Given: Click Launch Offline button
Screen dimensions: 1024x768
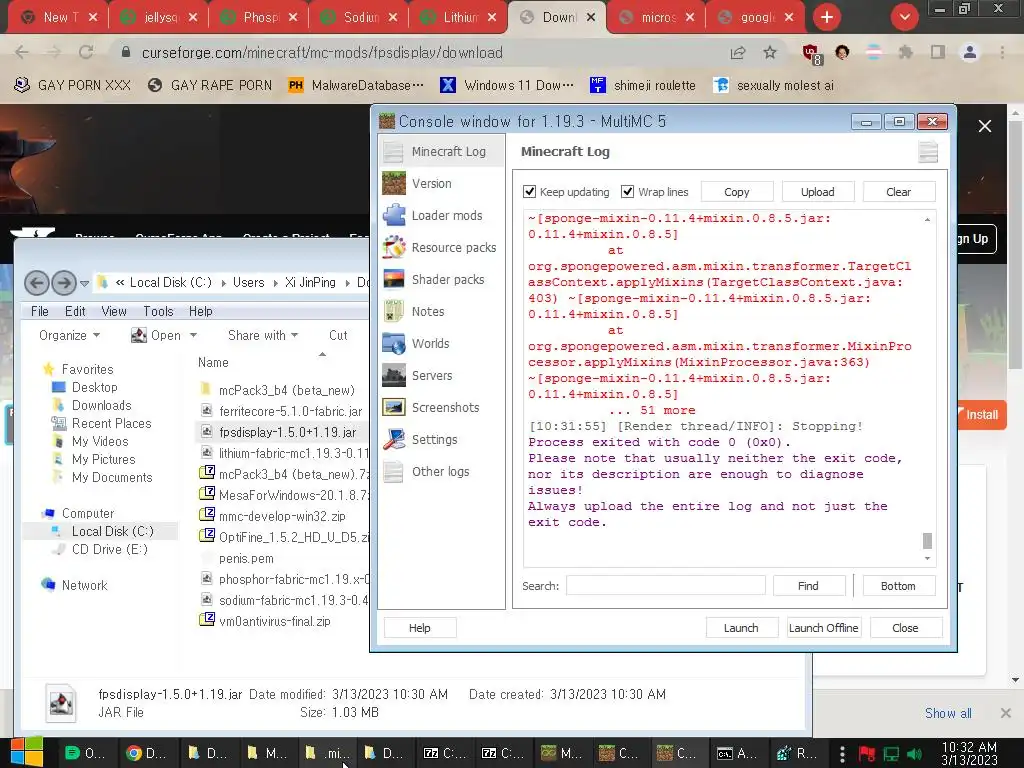Looking at the screenshot, I should [x=824, y=628].
